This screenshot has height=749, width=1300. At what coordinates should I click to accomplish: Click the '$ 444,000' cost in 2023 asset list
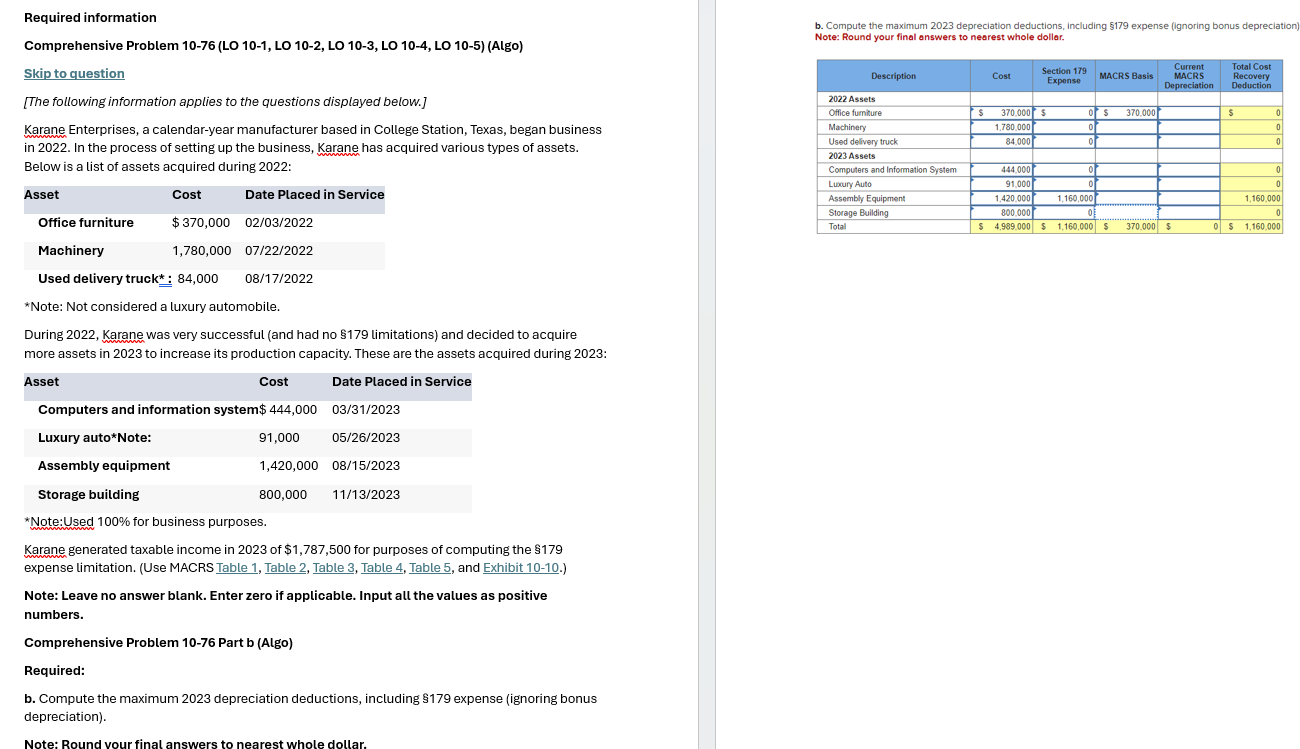(x=288, y=410)
